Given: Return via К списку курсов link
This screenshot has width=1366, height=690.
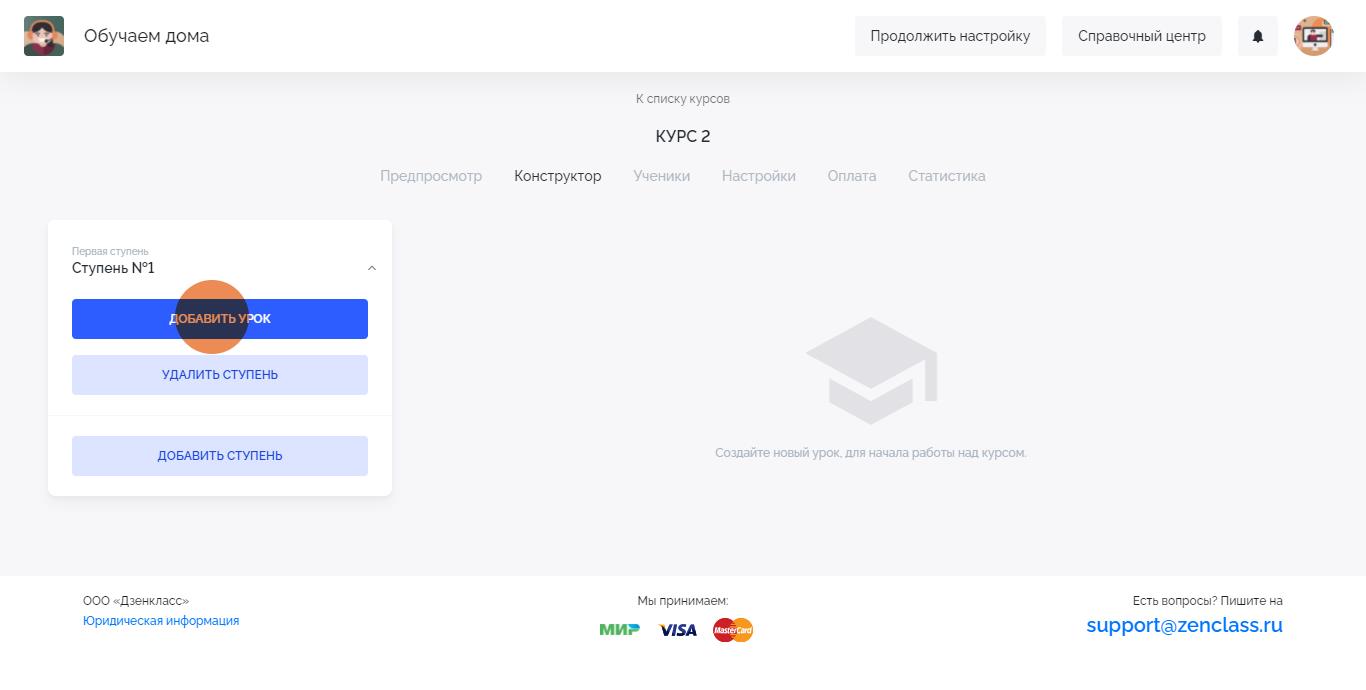Looking at the screenshot, I should pyautogui.click(x=683, y=99).
